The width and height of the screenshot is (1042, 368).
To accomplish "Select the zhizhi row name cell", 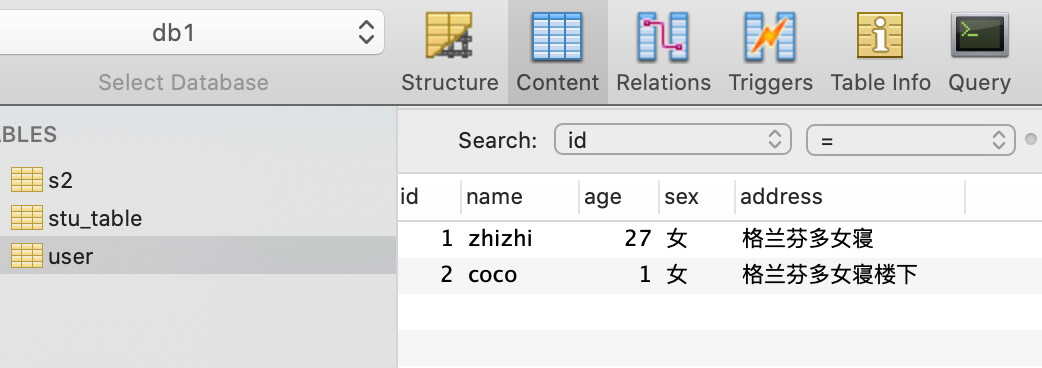I will (x=520, y=238).
